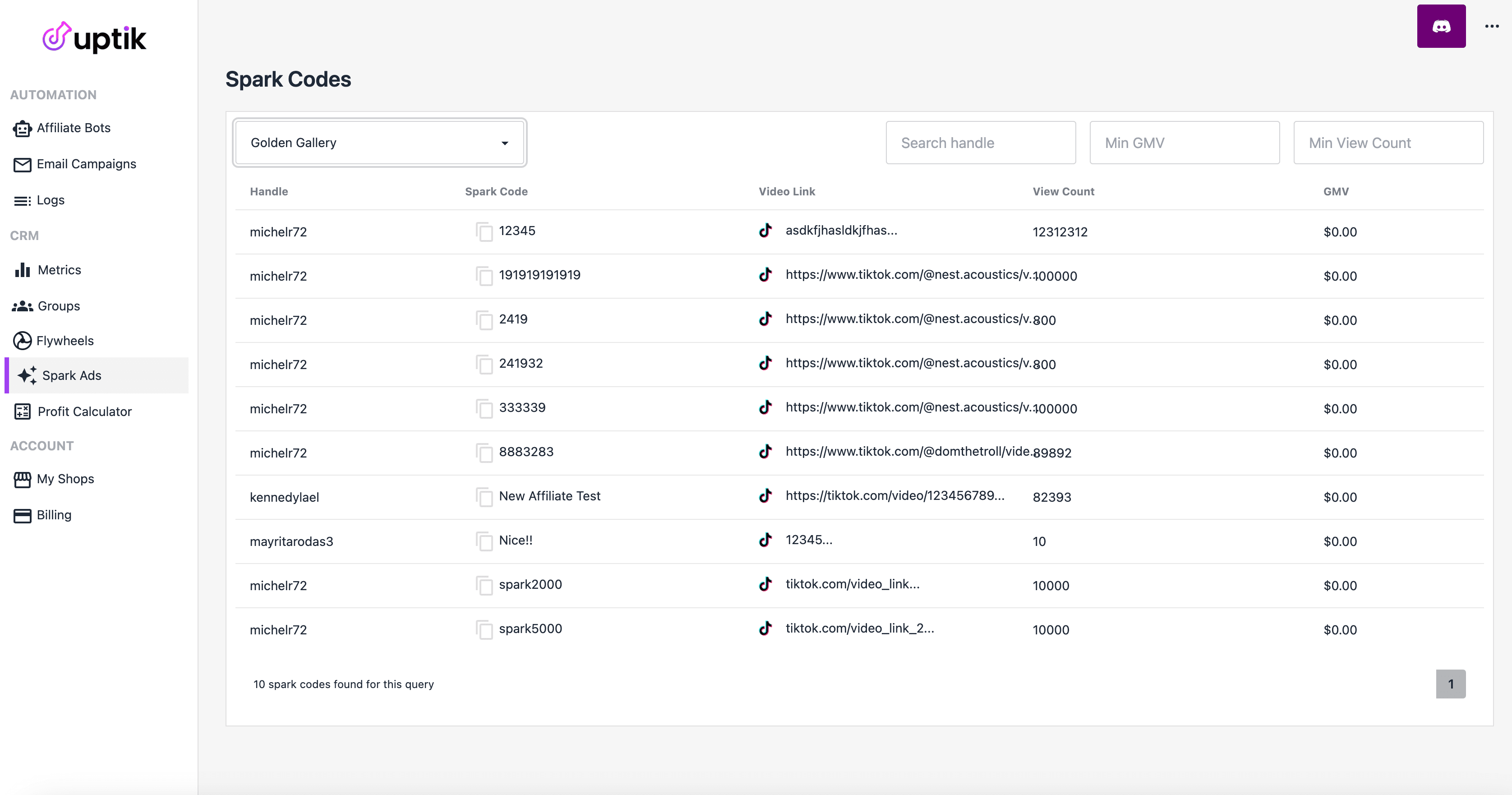
Task: Open nest.acoustics video link for code 241932
Action: click(x=909, y=363)
